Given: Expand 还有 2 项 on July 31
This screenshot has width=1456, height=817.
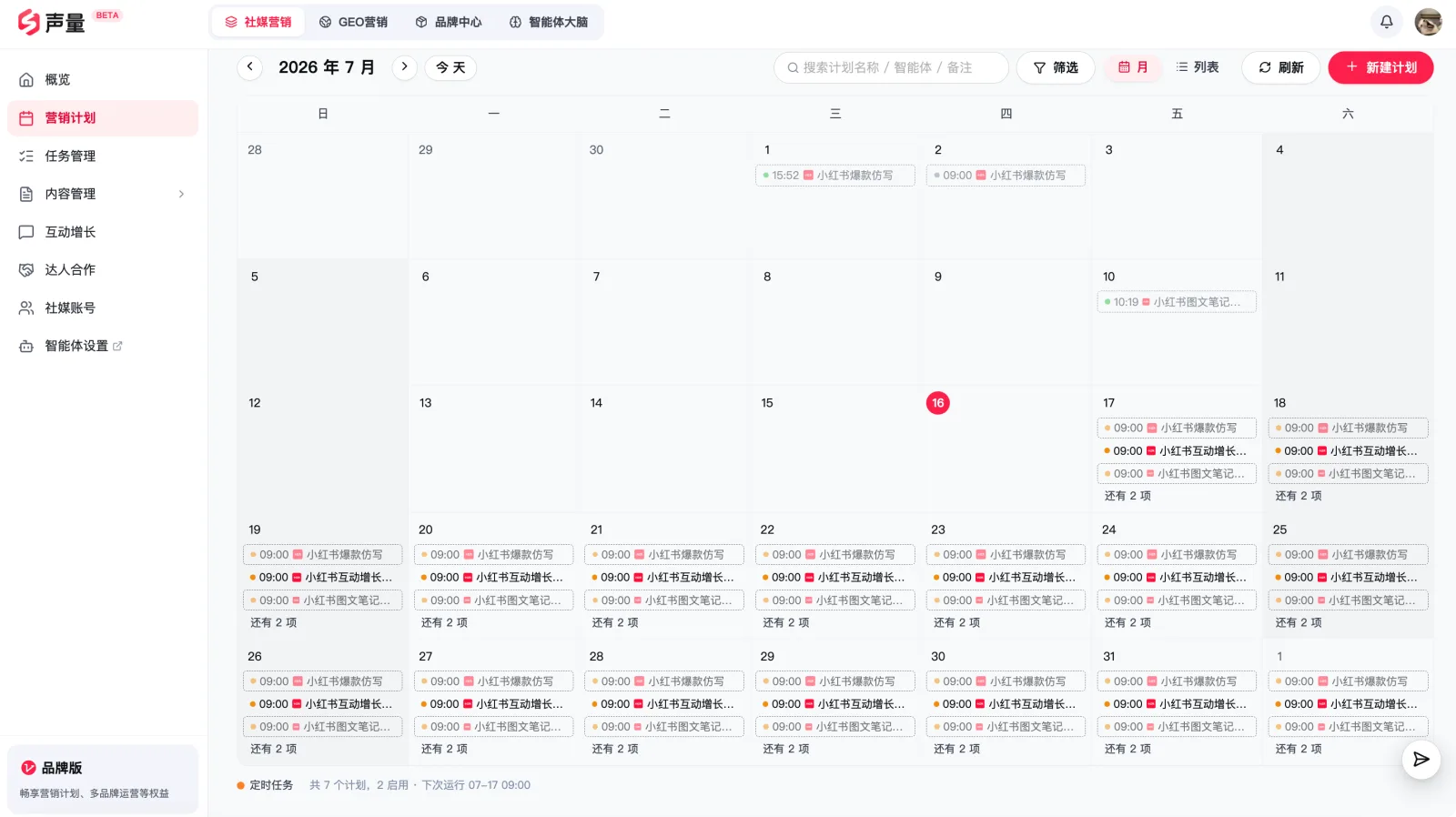Looking at the screenshot, I should click(x=1127, y=749).
